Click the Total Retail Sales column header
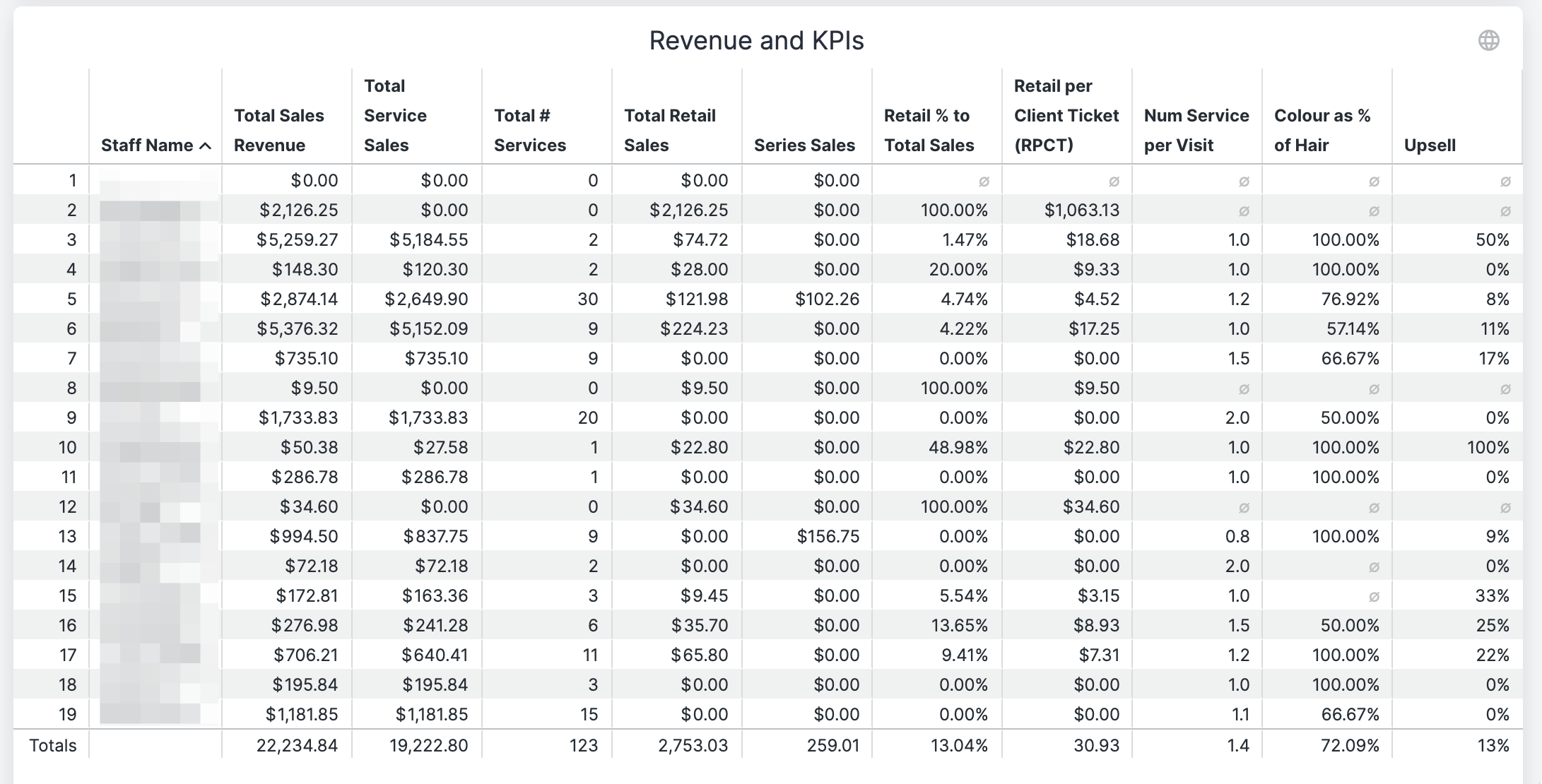 [x=670, y=130]
